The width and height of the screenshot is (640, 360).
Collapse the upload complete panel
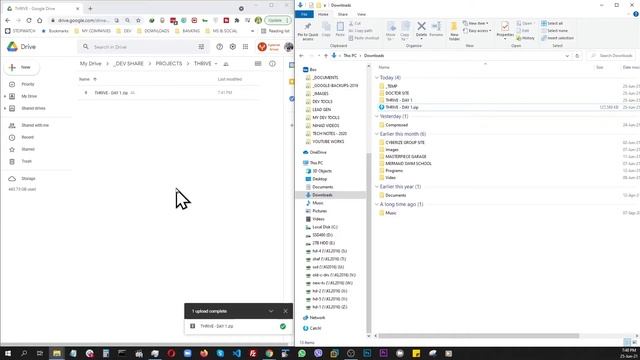click(x=271, y=311)
